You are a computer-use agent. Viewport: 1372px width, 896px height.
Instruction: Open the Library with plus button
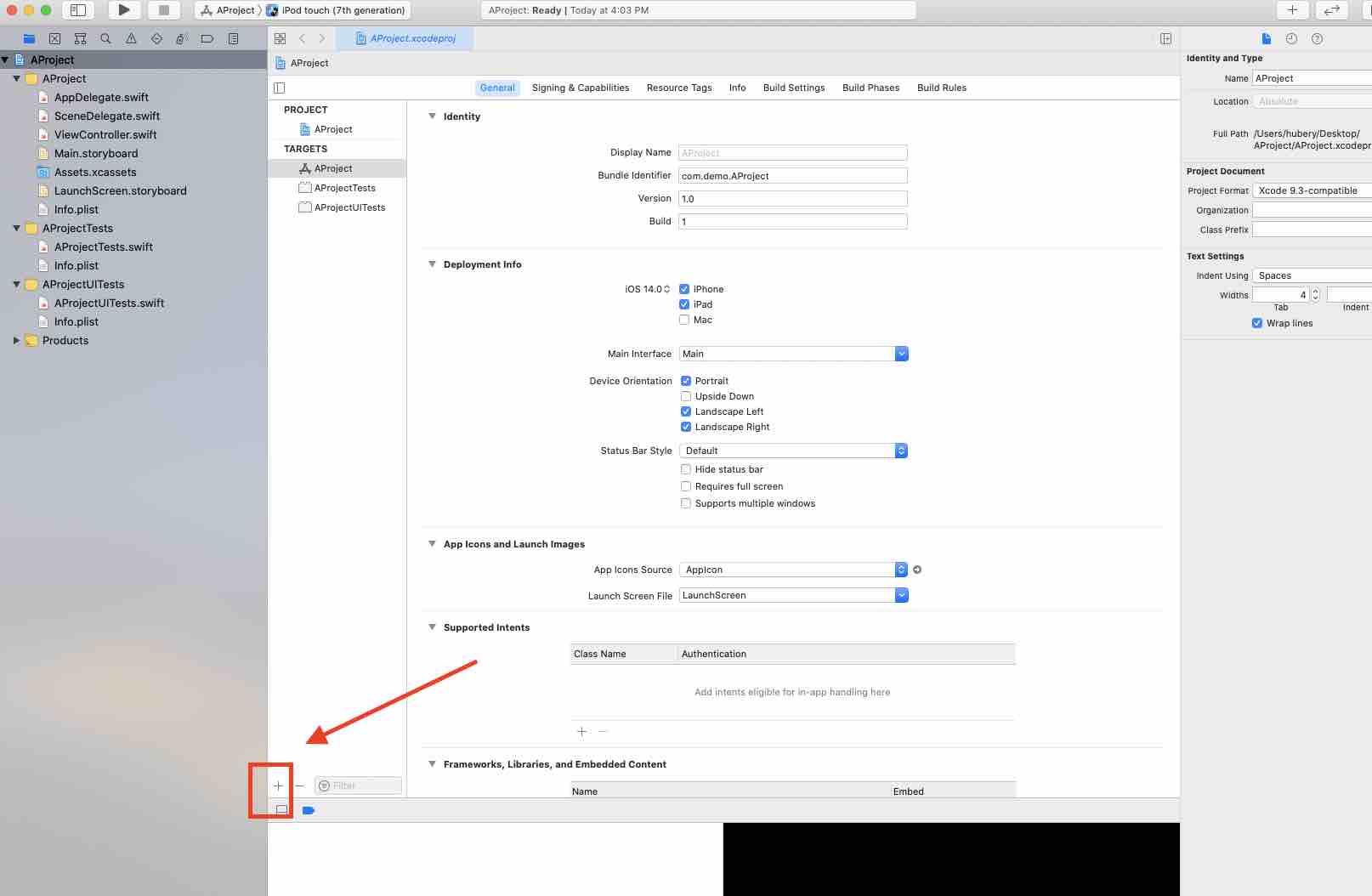pyautogui.click(x=1292, y=10)
